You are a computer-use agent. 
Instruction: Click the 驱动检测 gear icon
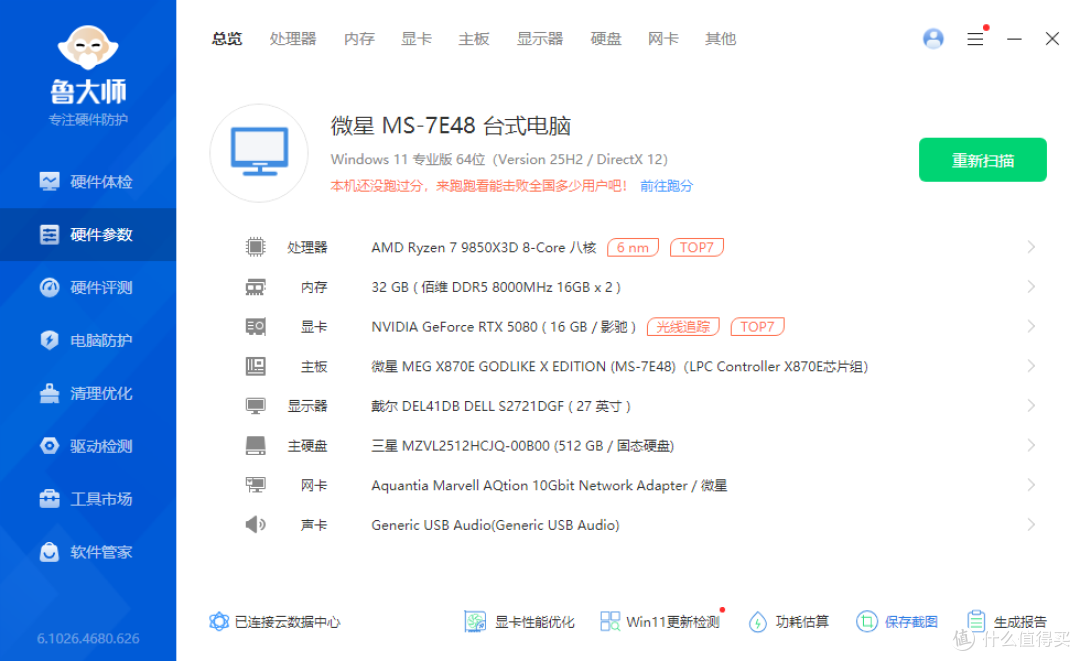coord(50,446)
